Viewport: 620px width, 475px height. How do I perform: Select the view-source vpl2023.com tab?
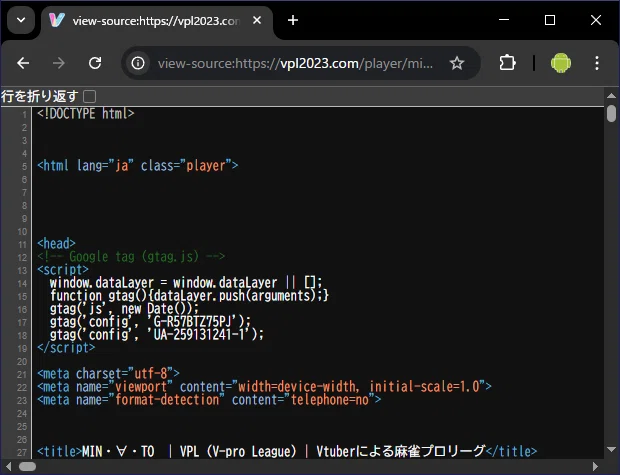click(x=157, y=21)
